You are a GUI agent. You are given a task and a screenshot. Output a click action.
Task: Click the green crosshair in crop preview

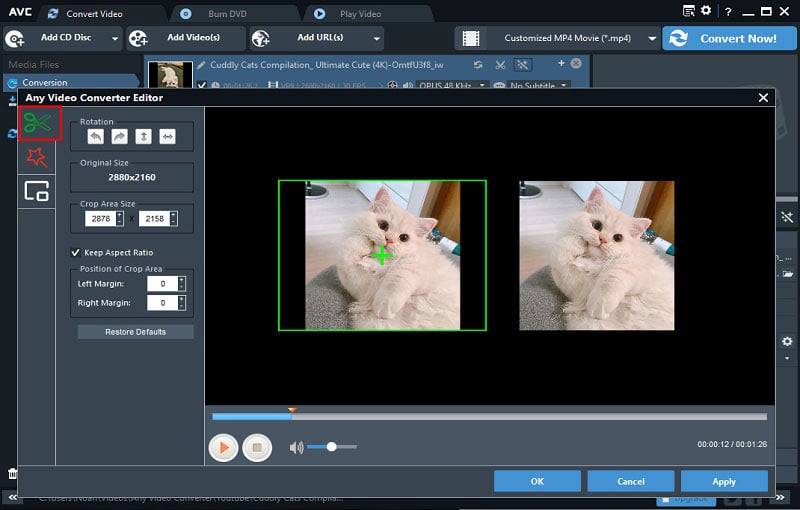382,255
